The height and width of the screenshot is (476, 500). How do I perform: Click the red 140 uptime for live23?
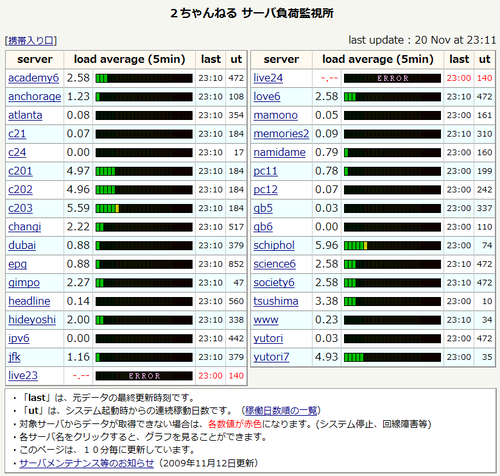(236, 376)
